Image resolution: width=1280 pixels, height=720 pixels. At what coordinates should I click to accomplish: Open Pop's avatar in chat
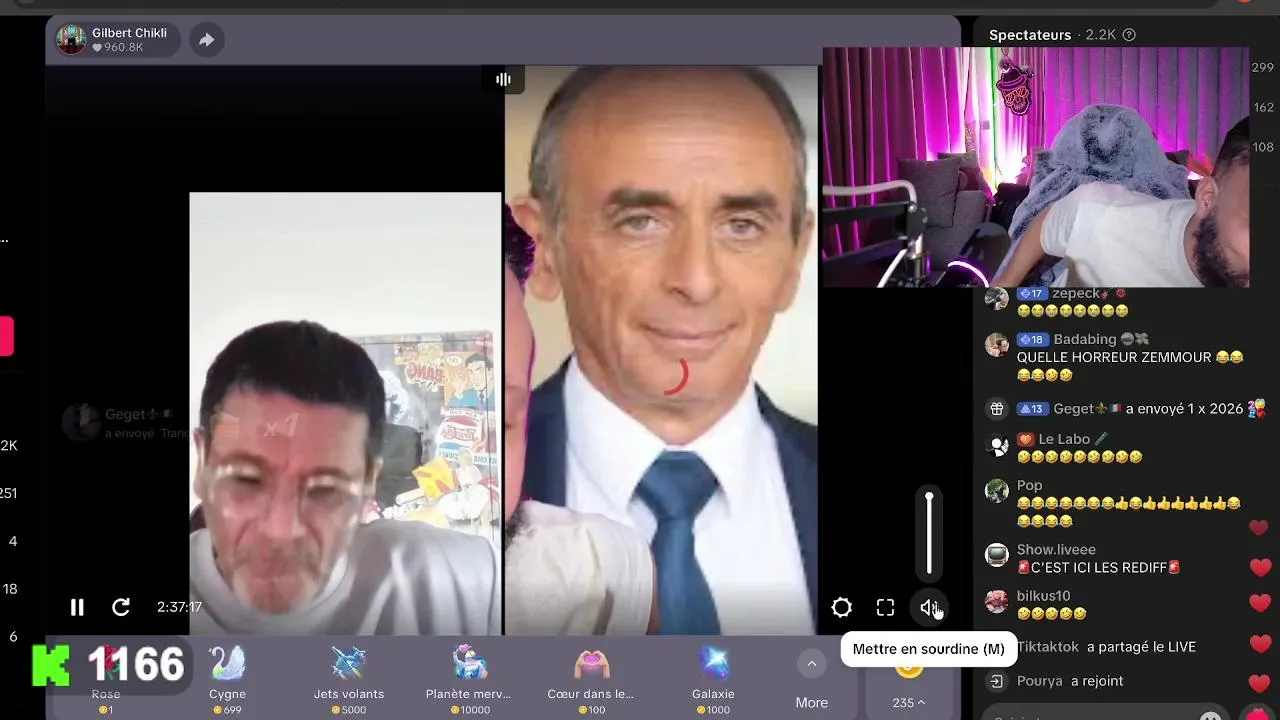[997, 491]
